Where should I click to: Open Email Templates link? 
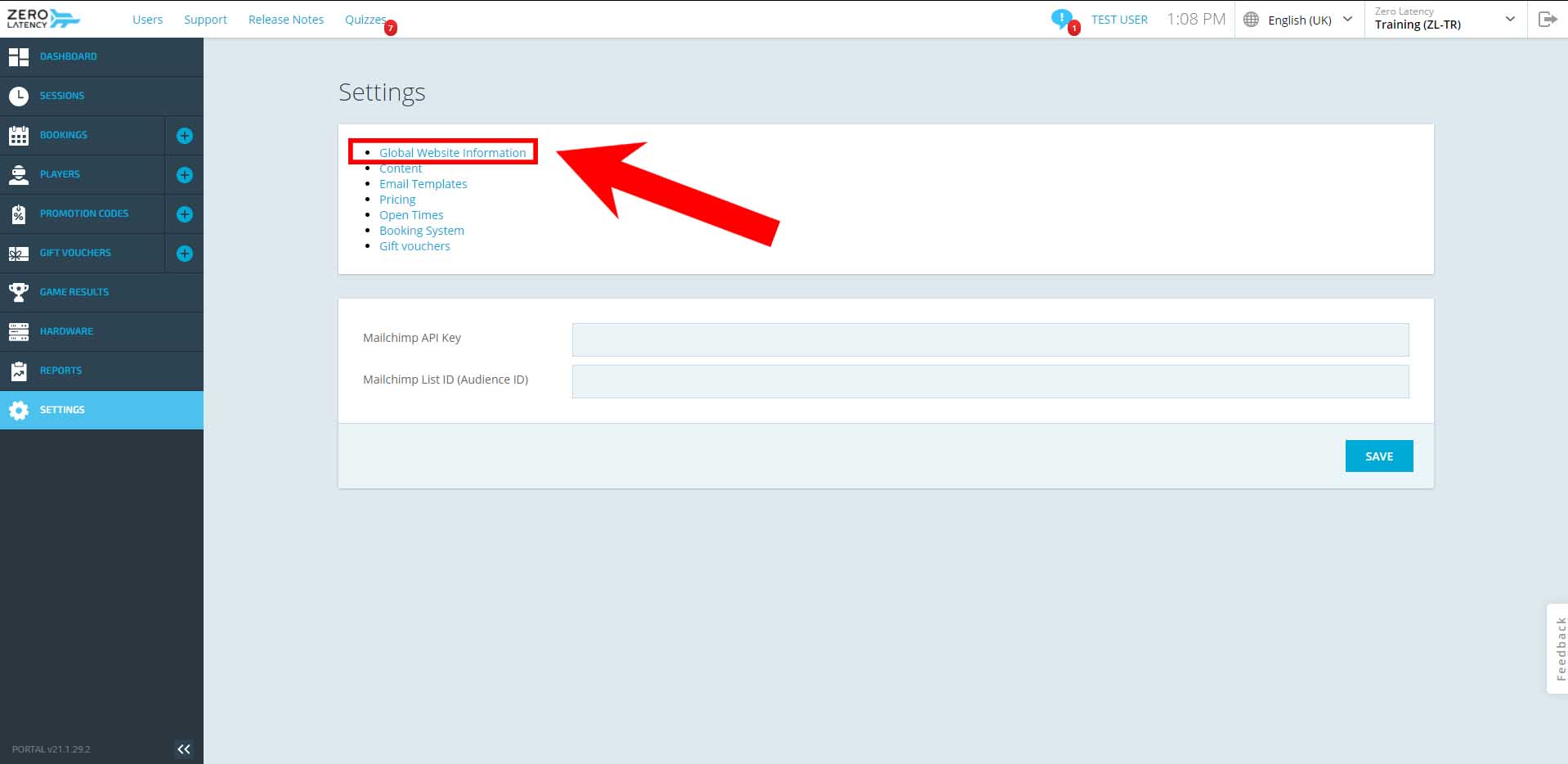click(x=423, y=184)
